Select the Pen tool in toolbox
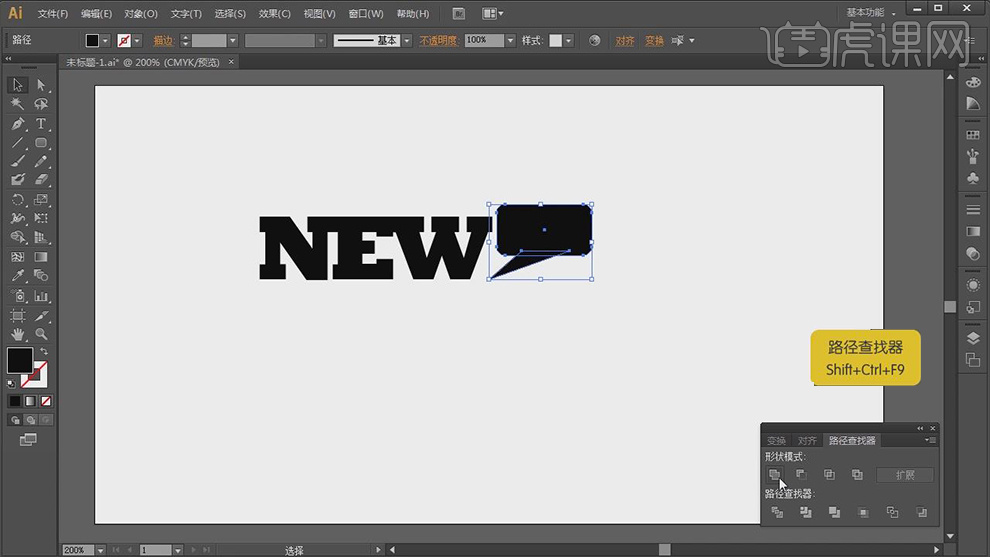This screenshot has height=557, width=990. click(18, 124)
